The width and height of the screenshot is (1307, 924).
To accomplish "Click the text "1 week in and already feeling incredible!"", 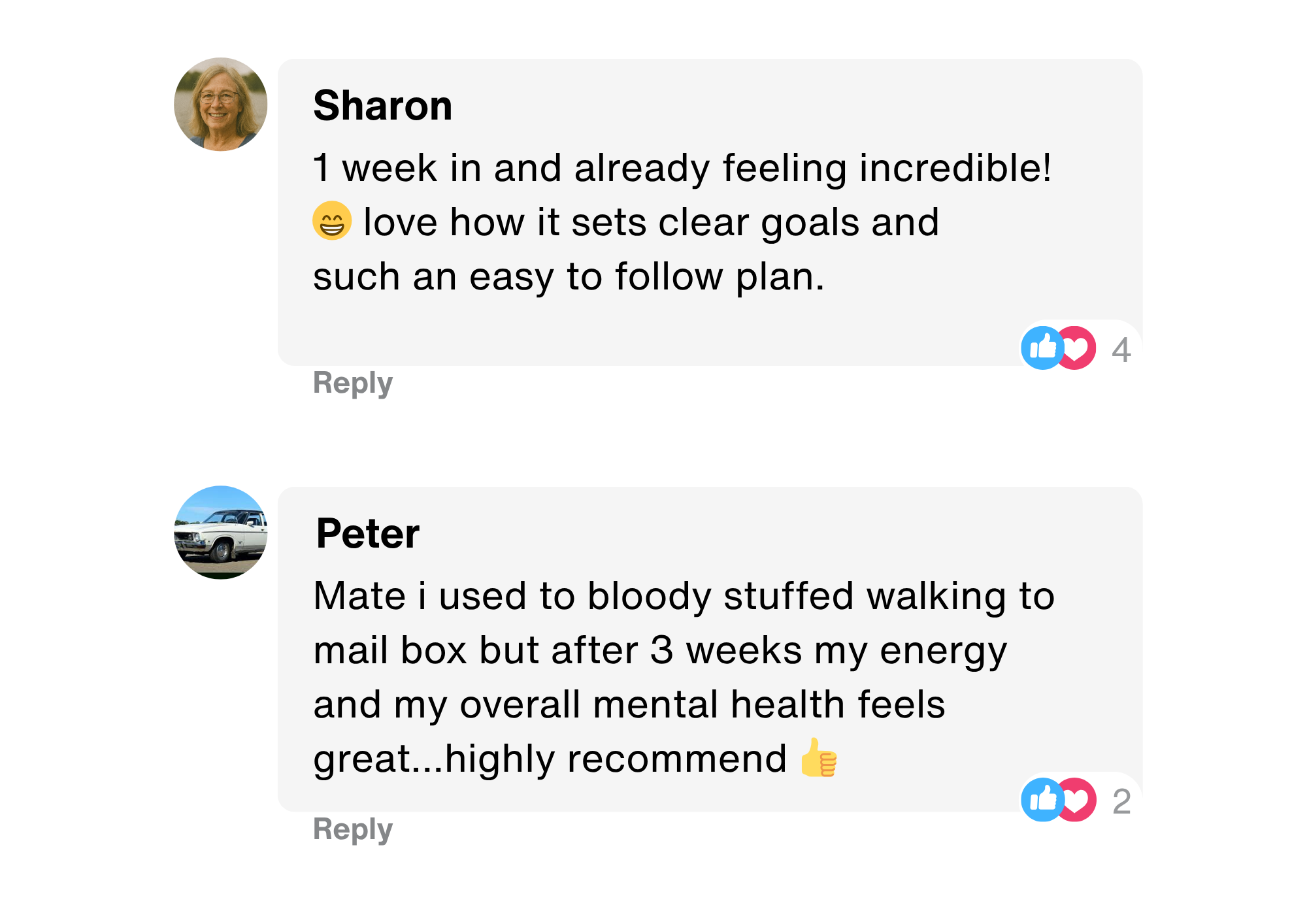I will click(682, 168).
